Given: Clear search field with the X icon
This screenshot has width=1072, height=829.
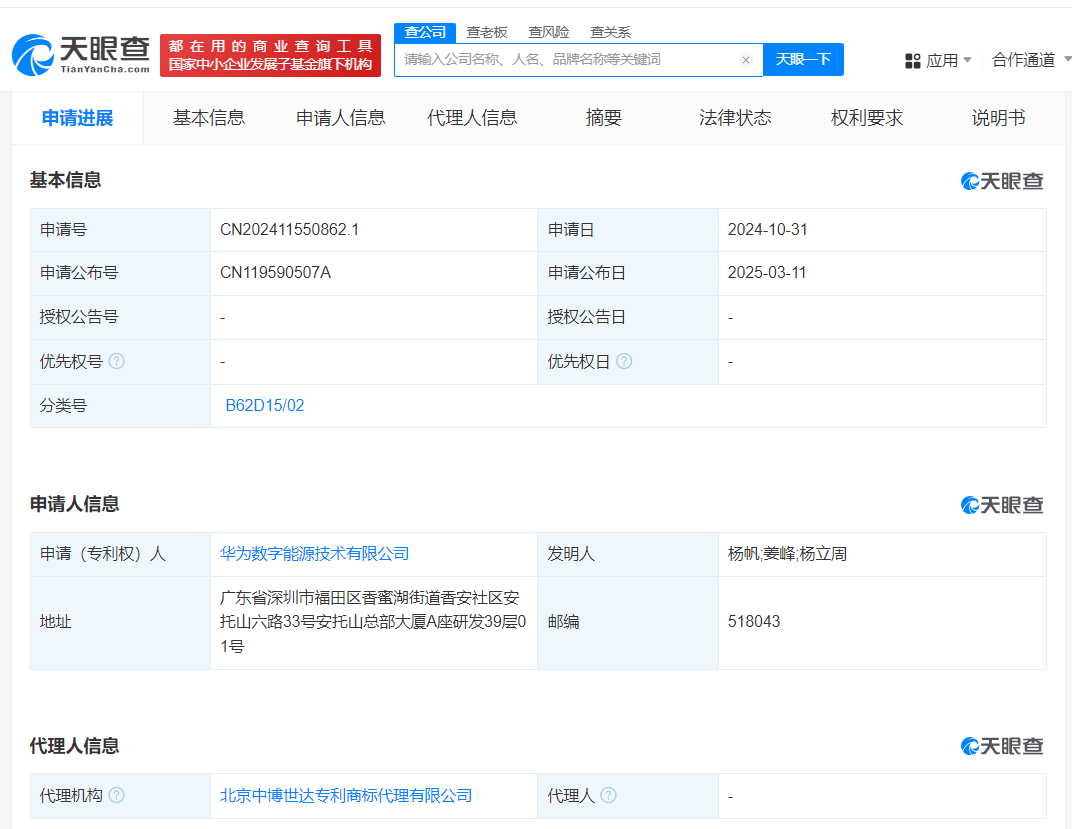Looking at the screenshot, I should point(745,60).
